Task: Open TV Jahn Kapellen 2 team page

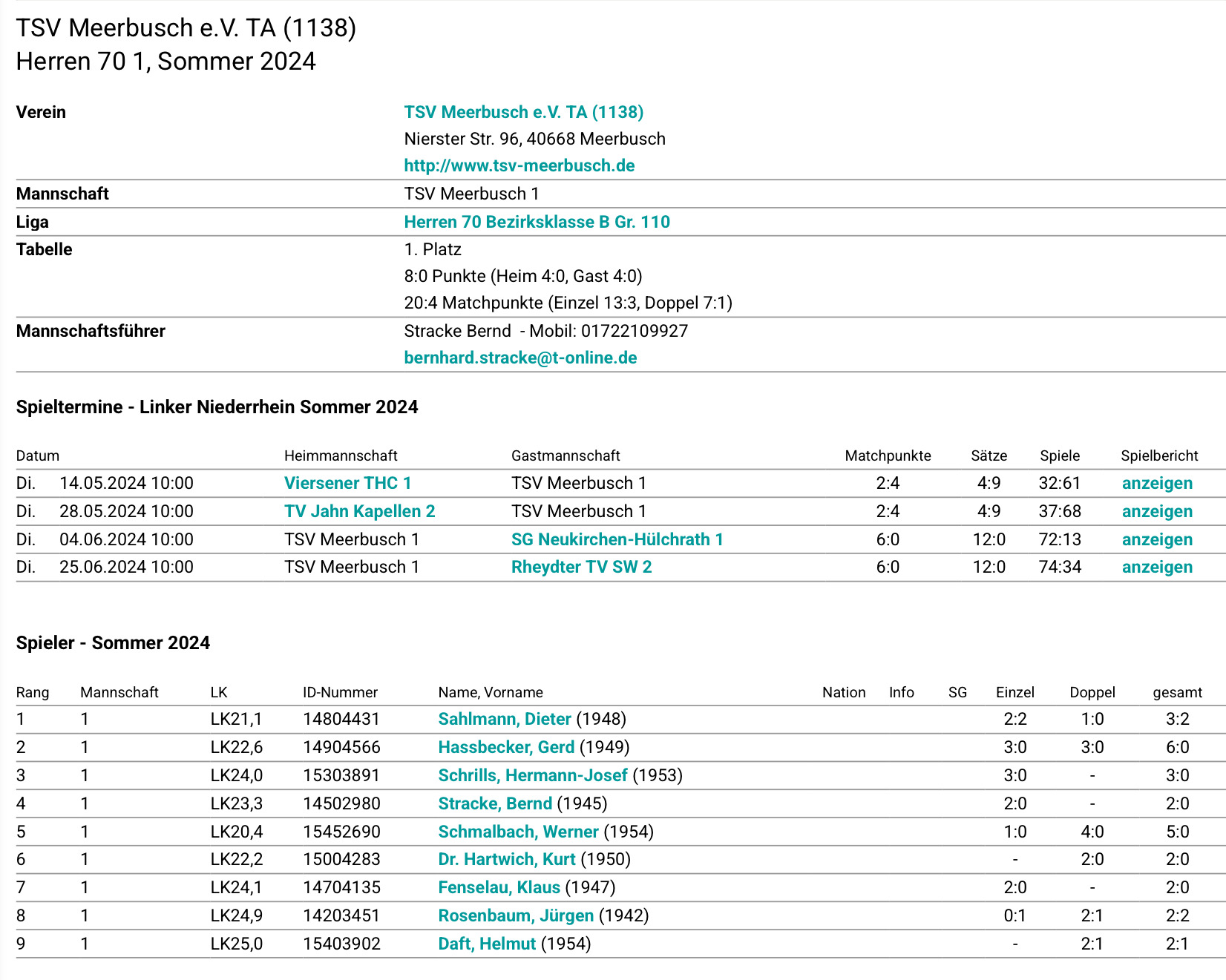Action: point(359,511)
